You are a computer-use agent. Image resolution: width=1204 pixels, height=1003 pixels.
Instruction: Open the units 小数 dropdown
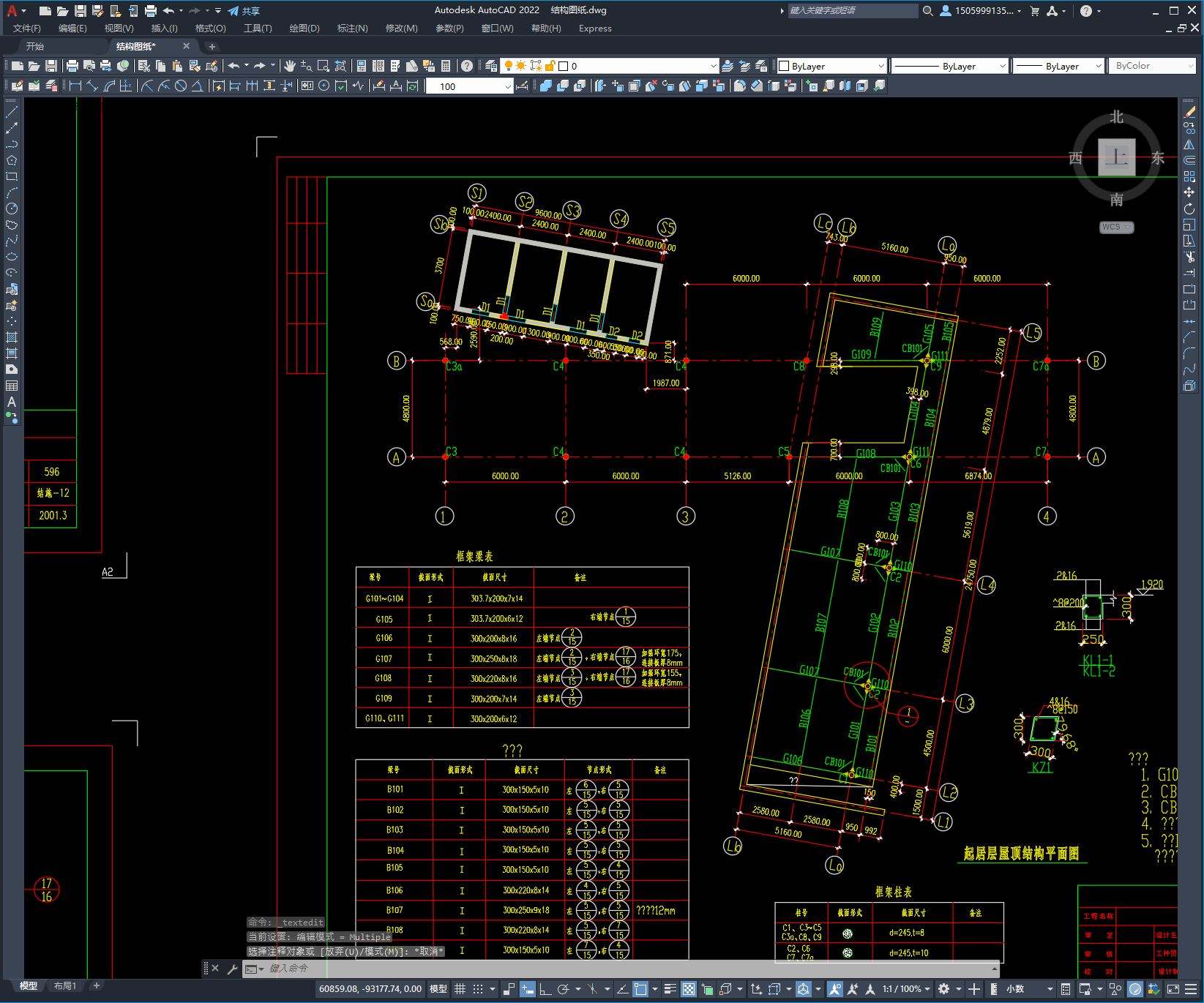[1029, 989]
